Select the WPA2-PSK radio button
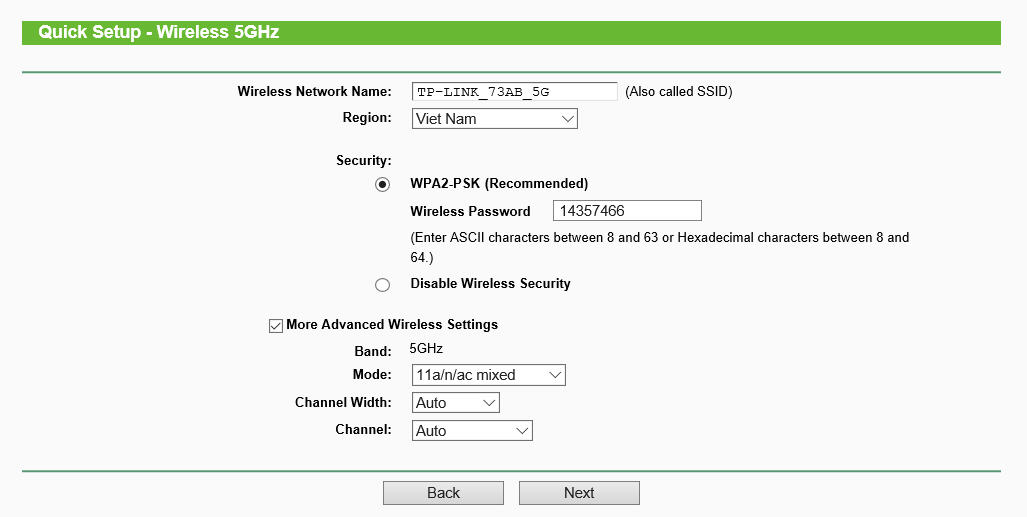Screen dimensions: 1027x517 [382, 185]
